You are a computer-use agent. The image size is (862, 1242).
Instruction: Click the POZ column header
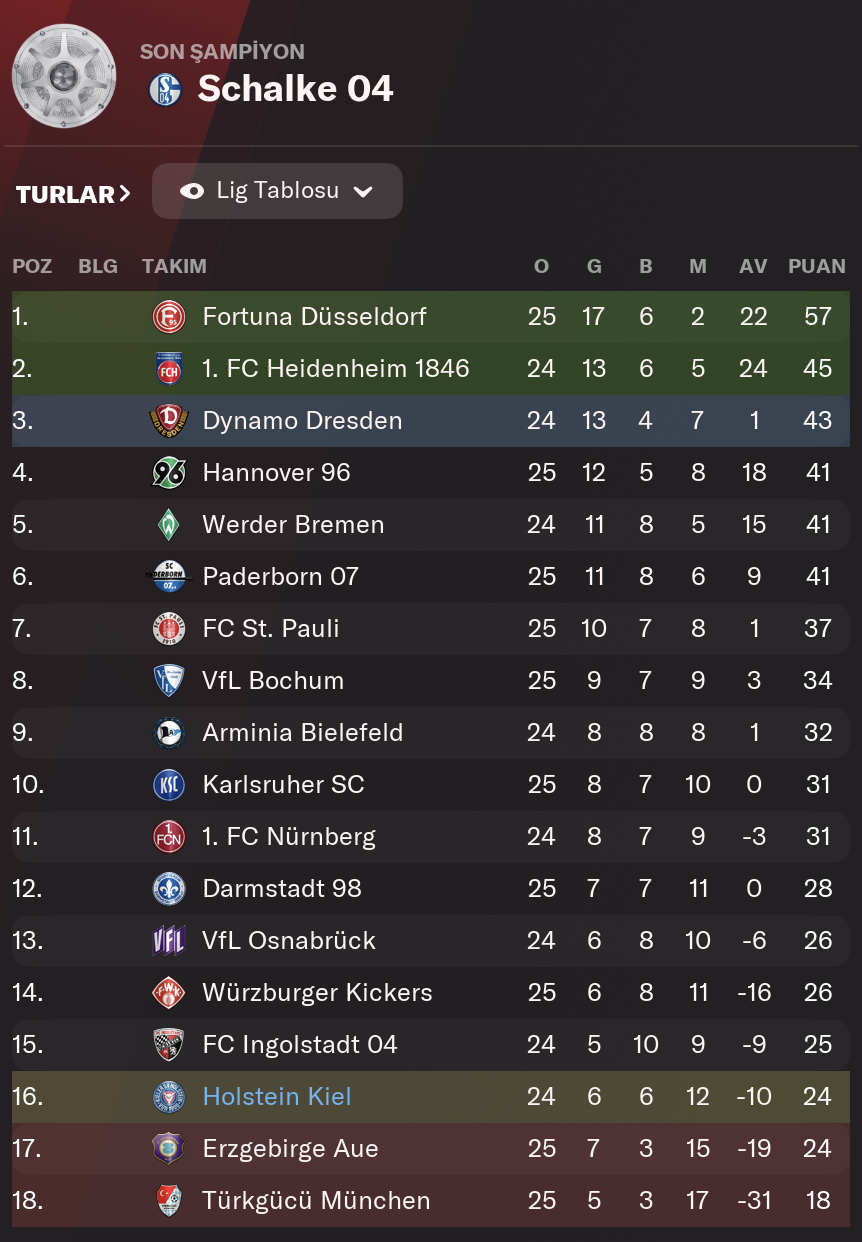pos(32,266)
